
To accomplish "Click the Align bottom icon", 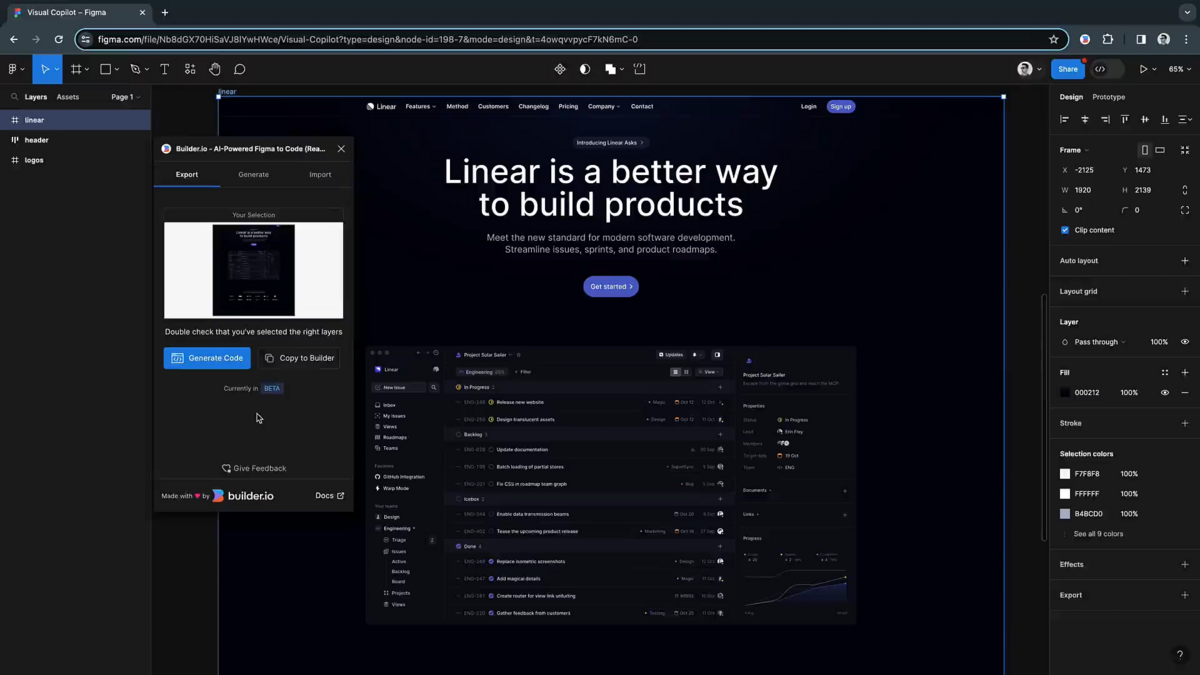I will (1165, 120).
